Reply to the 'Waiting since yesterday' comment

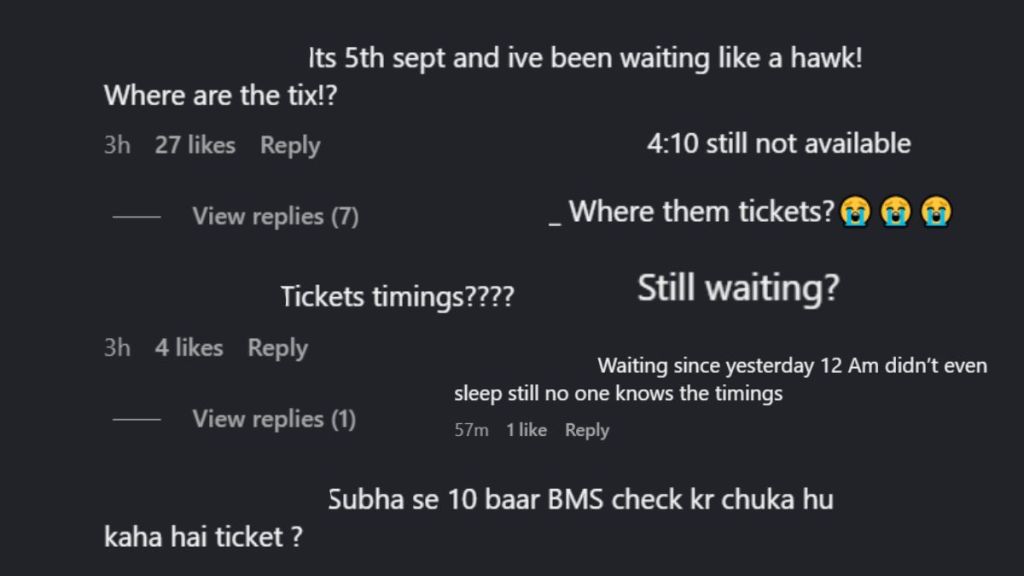[587, 430]
